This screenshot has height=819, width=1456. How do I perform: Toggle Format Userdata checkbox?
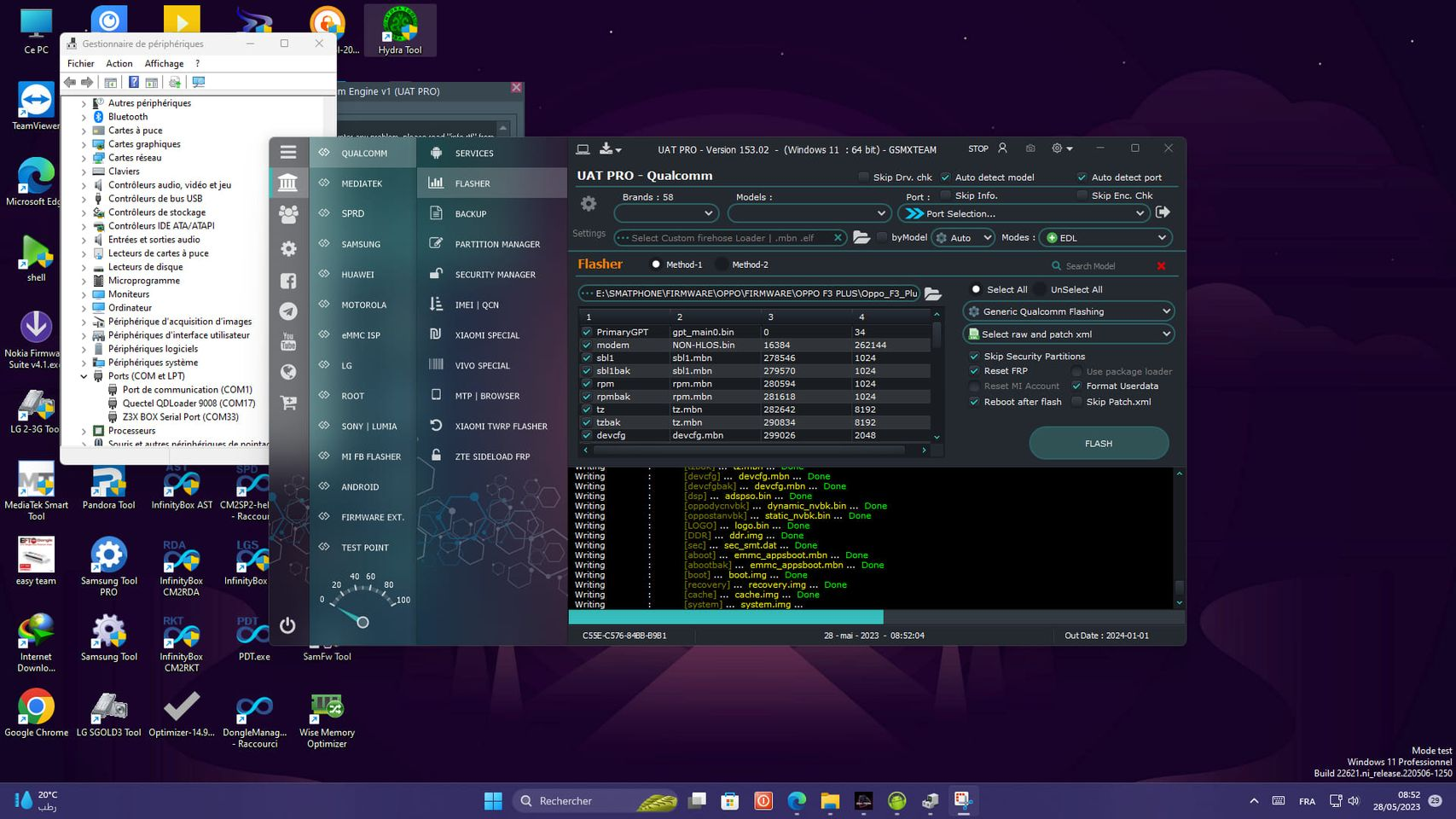pyautogui.click(x=1076, y=386)
